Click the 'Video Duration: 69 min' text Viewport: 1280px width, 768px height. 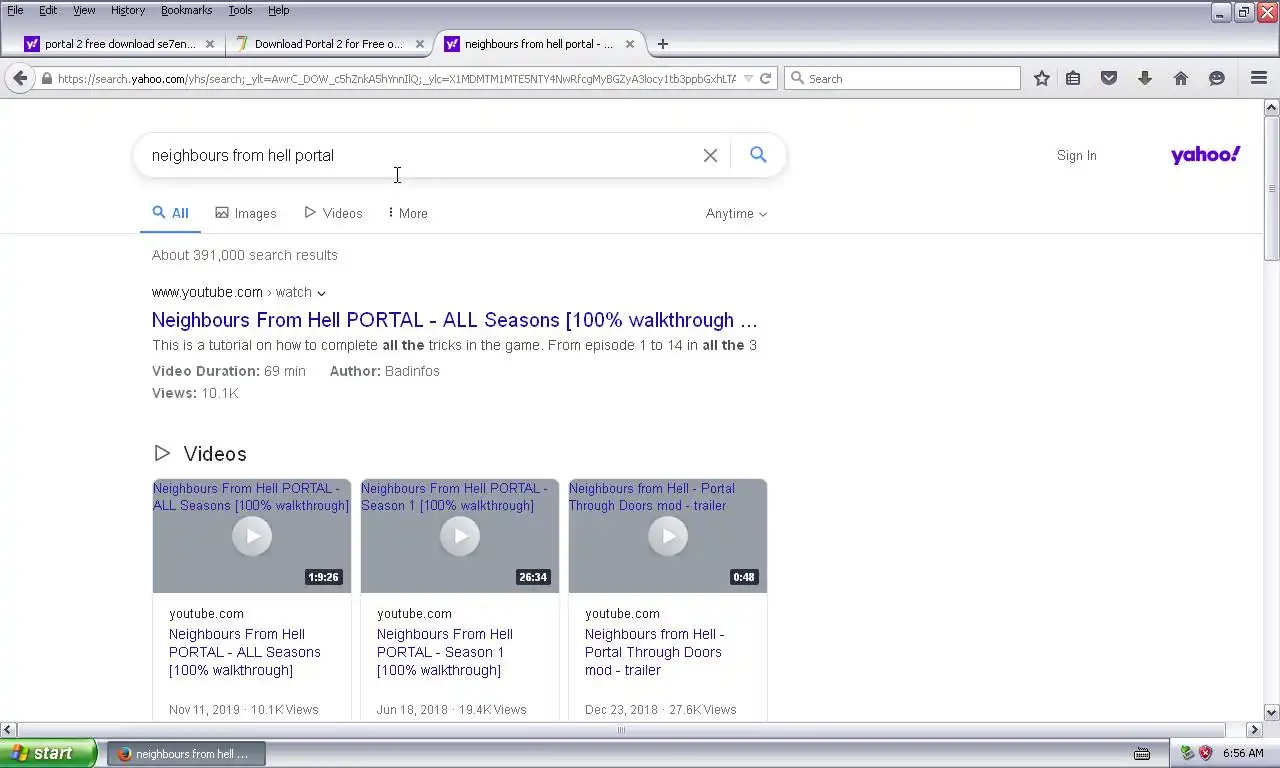click(229, 371)
